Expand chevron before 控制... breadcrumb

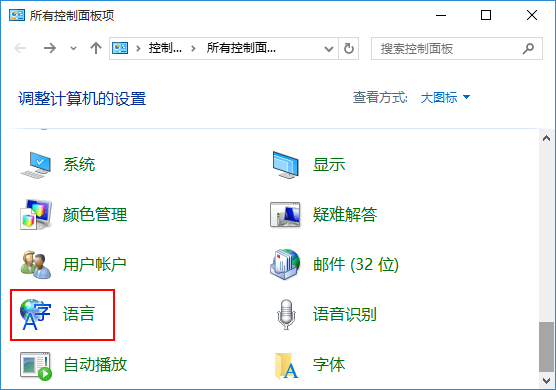(138, 49)
